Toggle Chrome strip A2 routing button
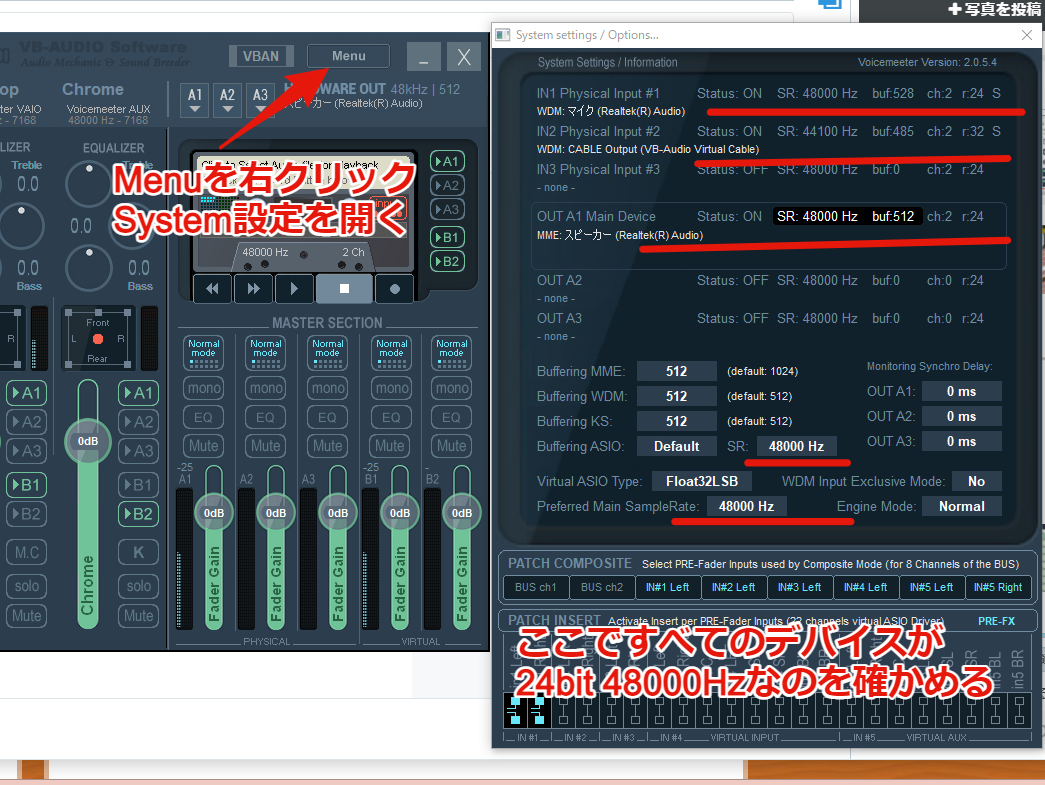The image size is (1045, 785). [138, 422]
